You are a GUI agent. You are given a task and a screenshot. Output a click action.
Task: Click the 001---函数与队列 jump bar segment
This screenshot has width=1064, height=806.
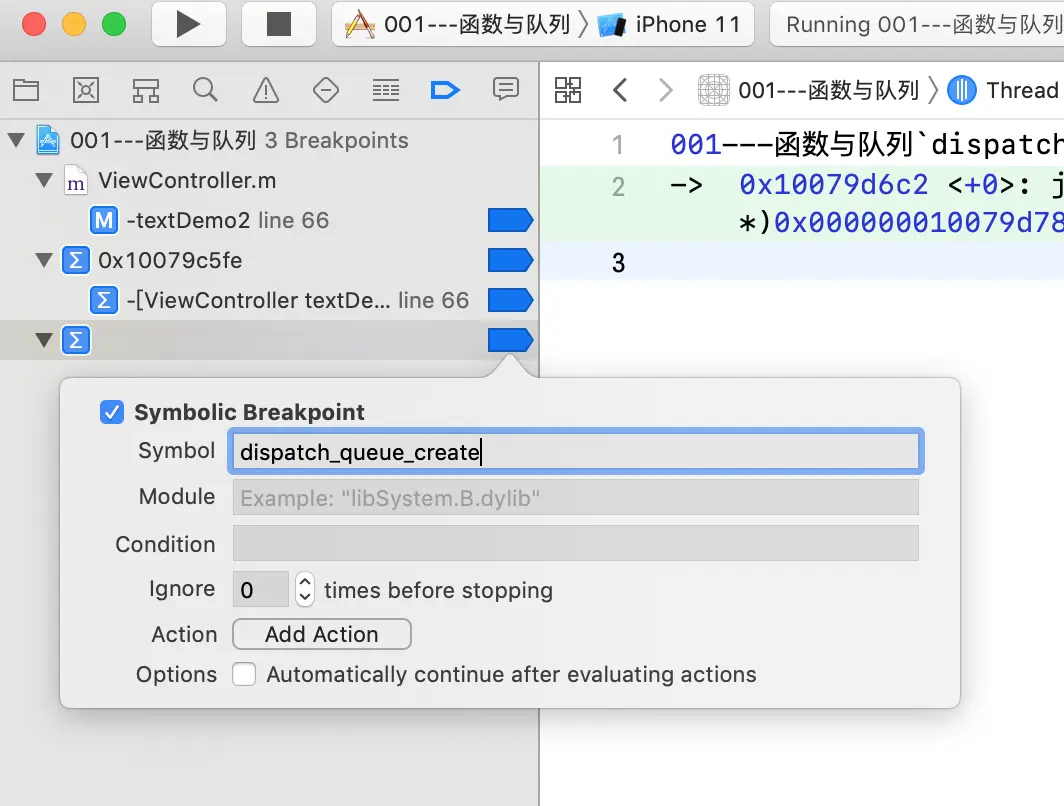pos(829,90)
